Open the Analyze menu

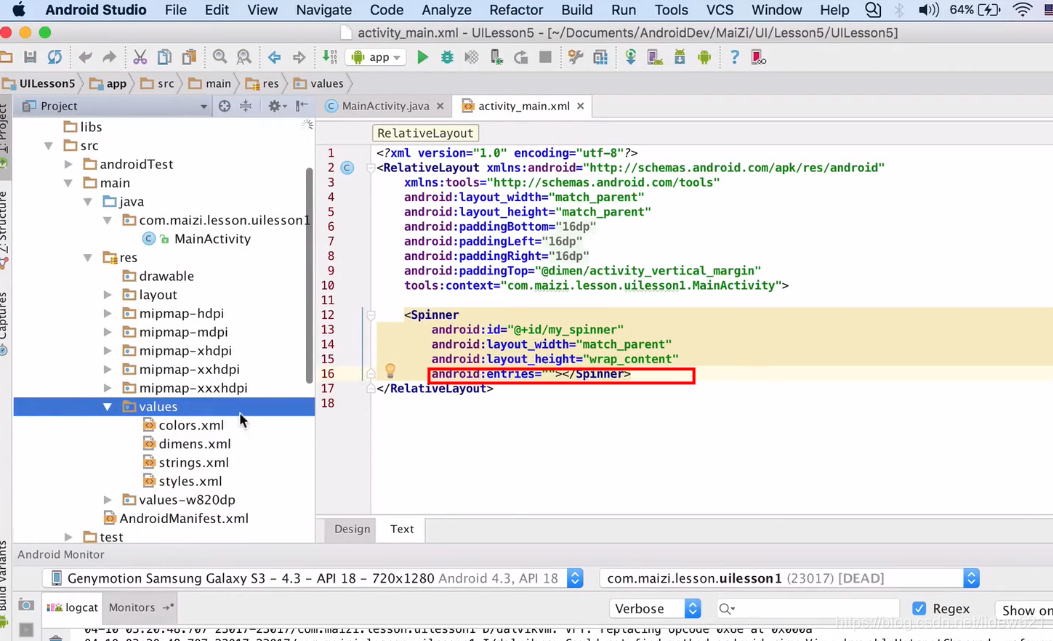coord(447,10)
